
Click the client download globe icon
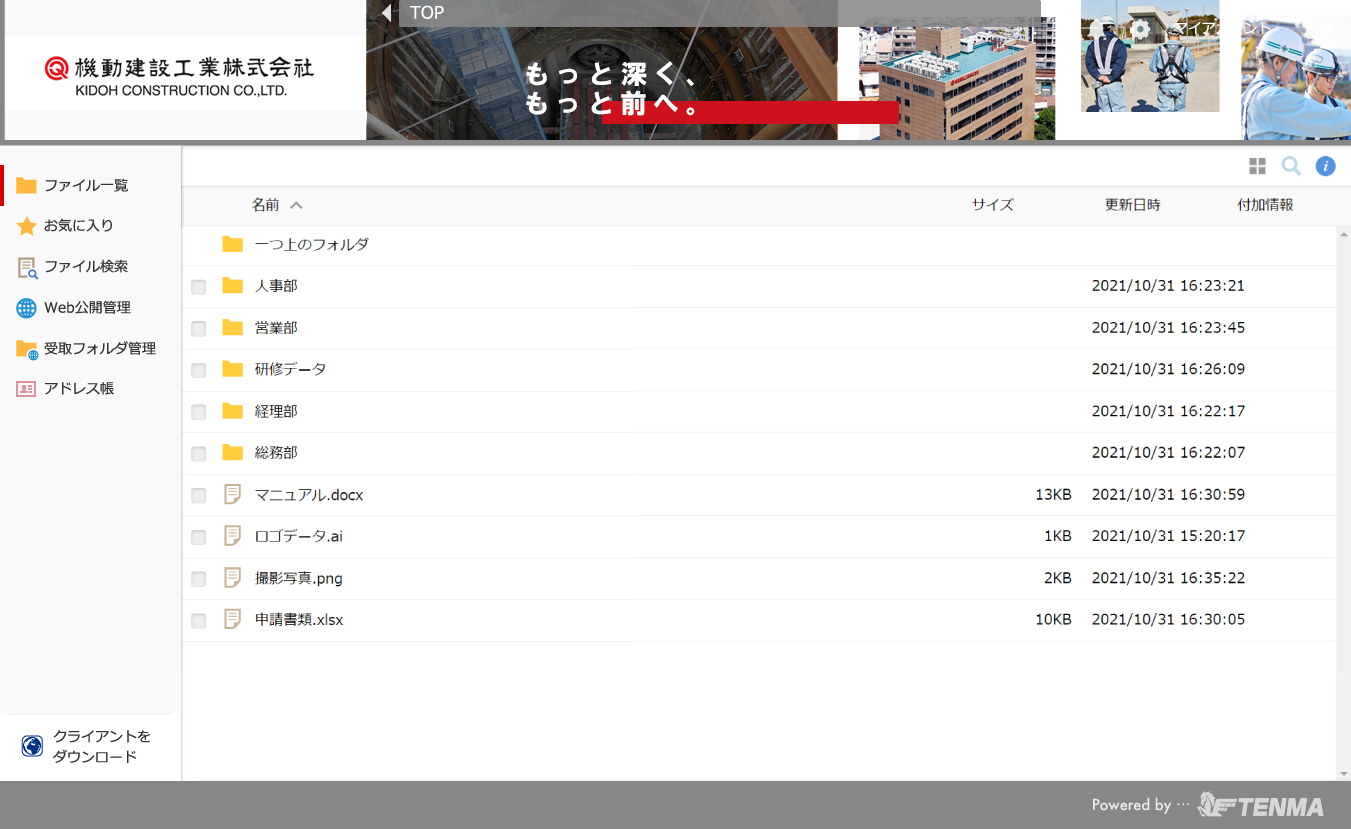(32, 746)
